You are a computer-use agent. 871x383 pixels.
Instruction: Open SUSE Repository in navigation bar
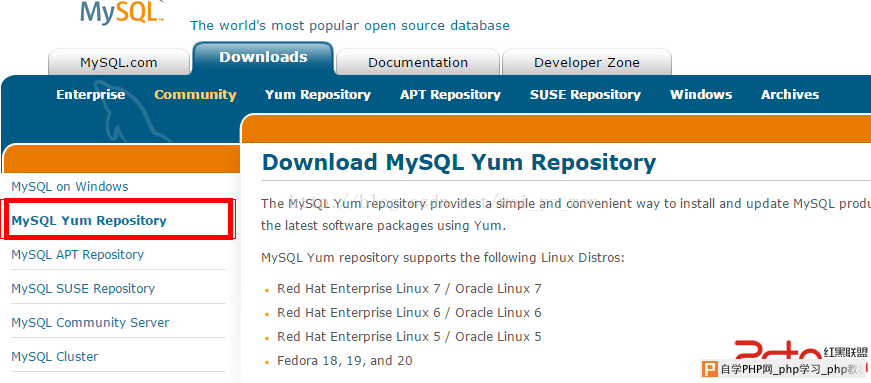pyautogui.click(x=585, y=94)
